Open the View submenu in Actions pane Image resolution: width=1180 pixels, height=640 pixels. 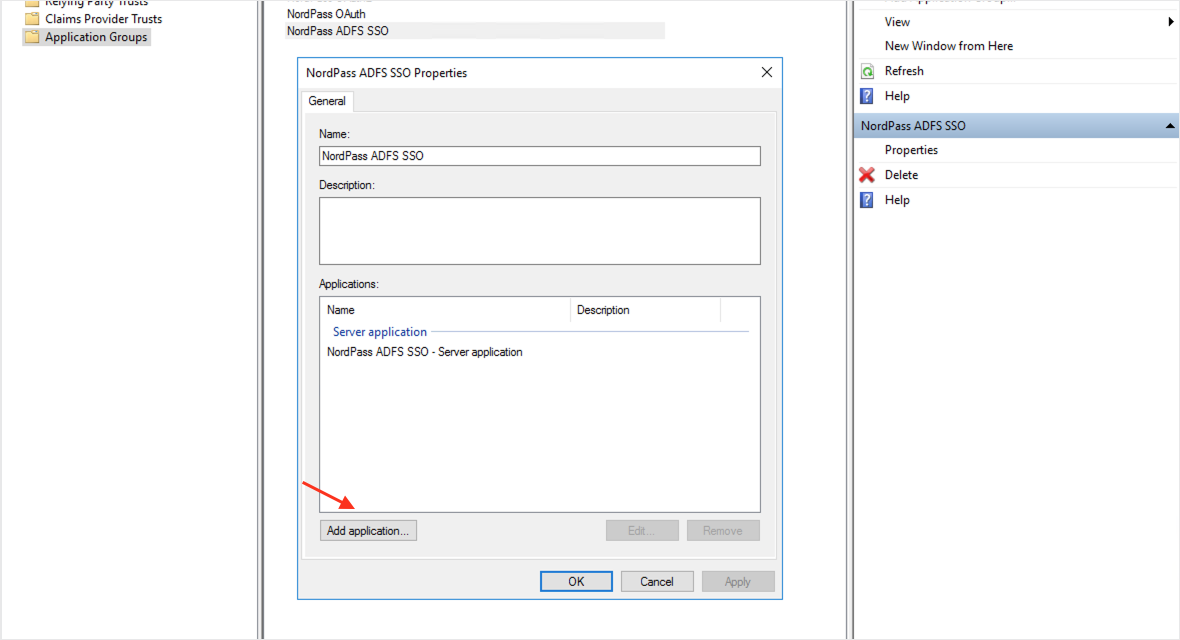point(897,22)
